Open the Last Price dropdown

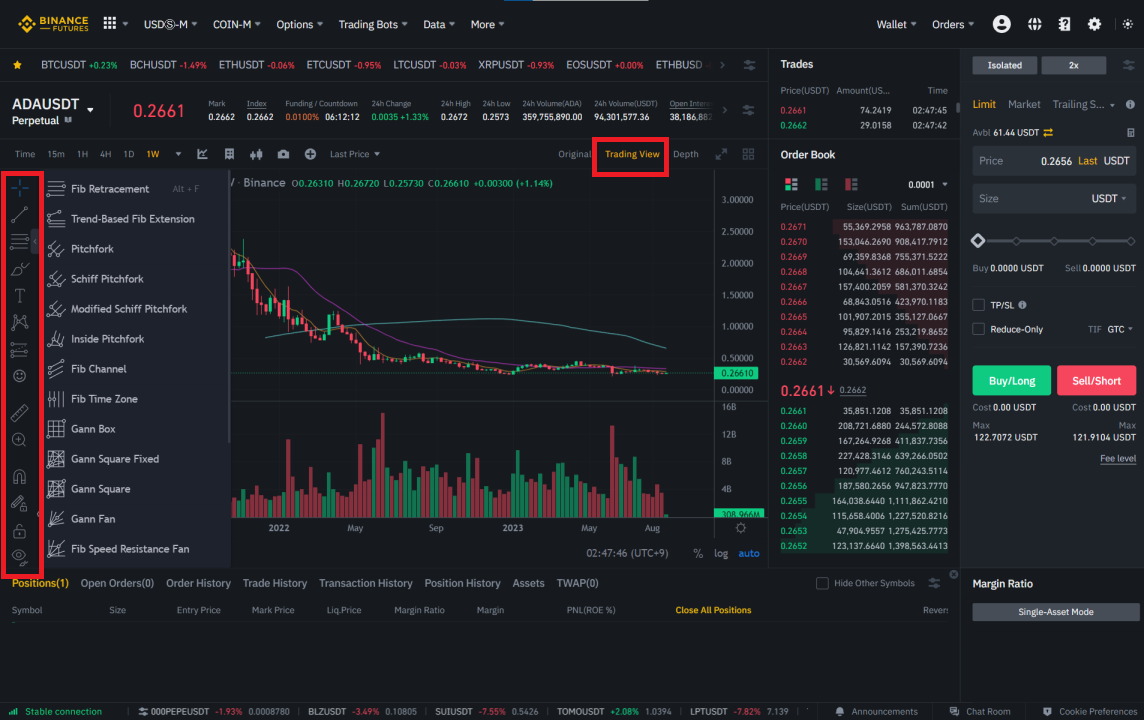(355, 154)
